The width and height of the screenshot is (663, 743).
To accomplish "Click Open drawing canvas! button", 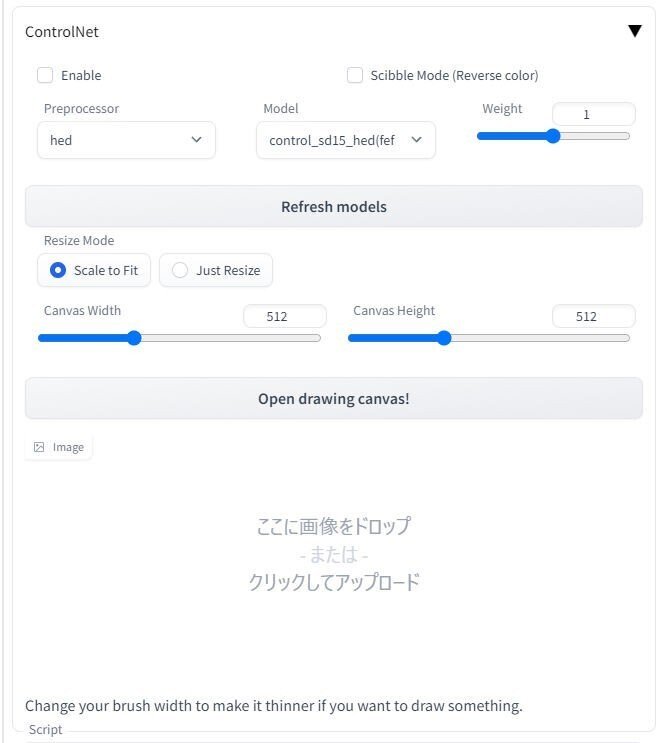I will [x=334, y=399].
